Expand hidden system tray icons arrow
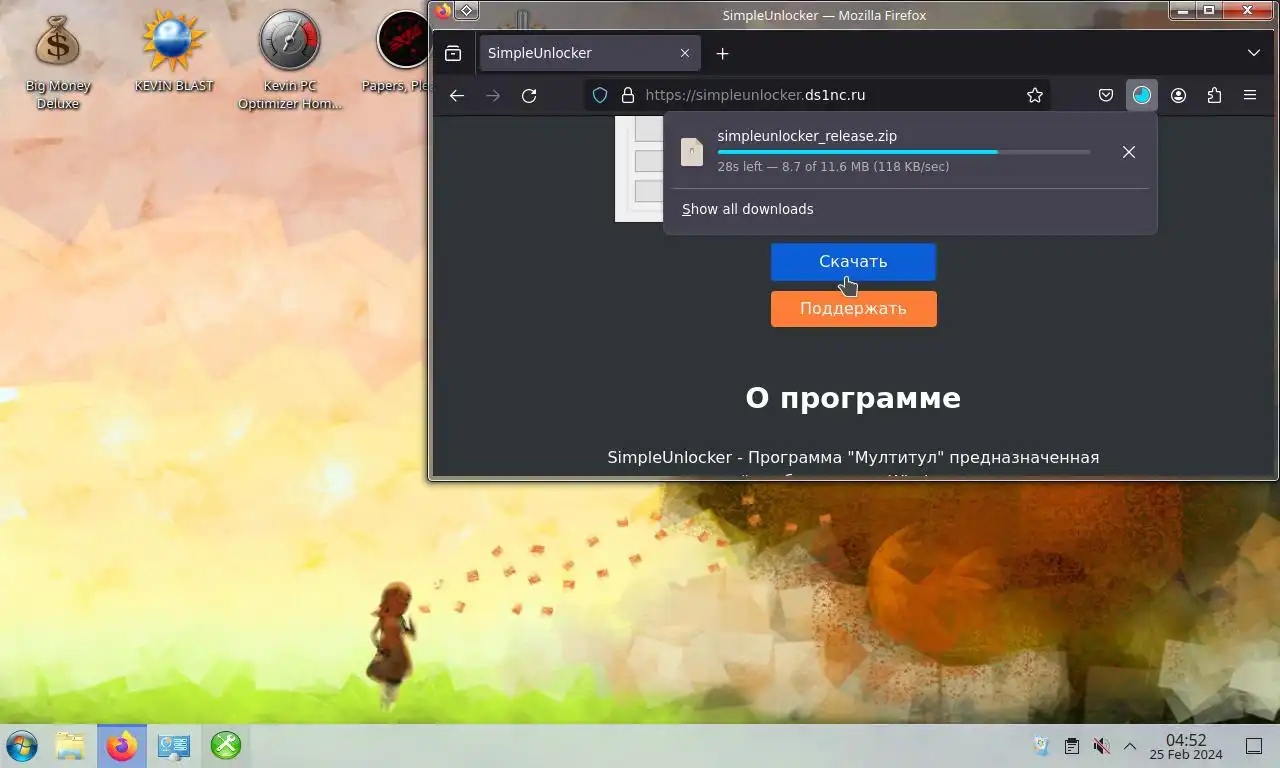Screen dimensions: 1280x768 point(1130,746)
